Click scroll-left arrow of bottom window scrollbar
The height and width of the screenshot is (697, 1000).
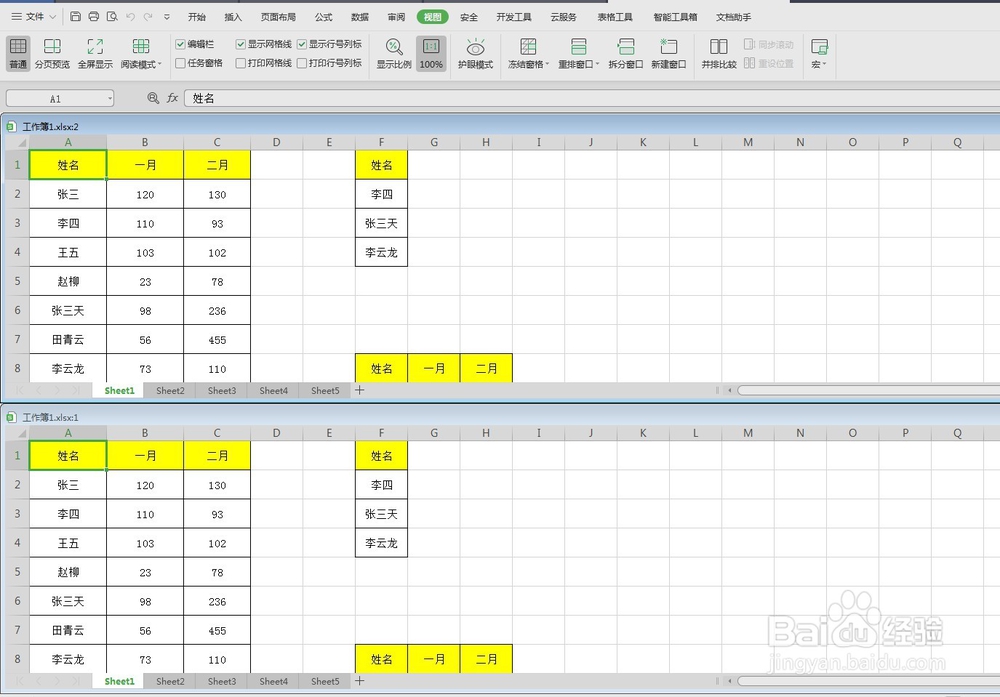point(730,681)
